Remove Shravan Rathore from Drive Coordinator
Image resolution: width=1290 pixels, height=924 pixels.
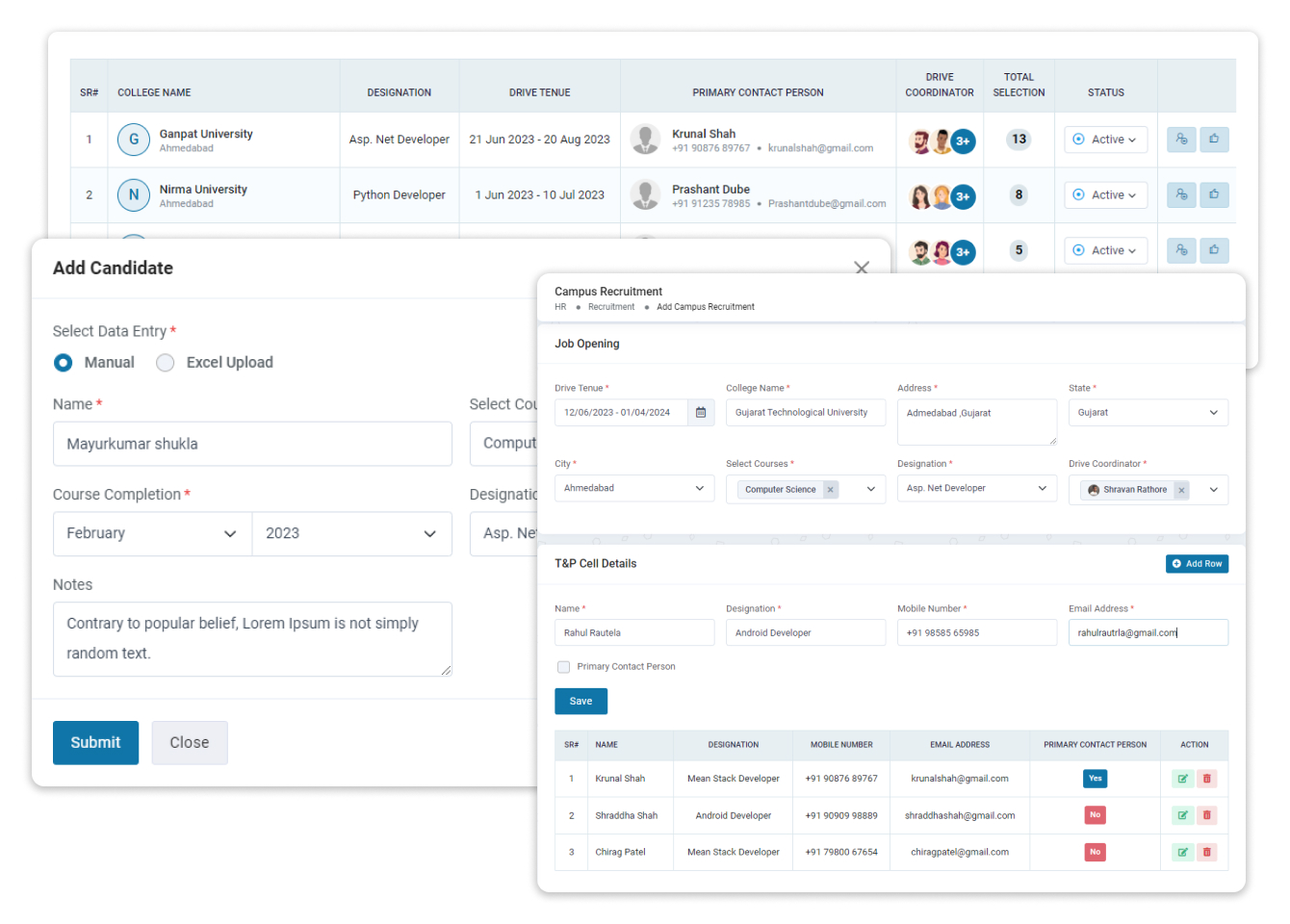(1181, 490)
